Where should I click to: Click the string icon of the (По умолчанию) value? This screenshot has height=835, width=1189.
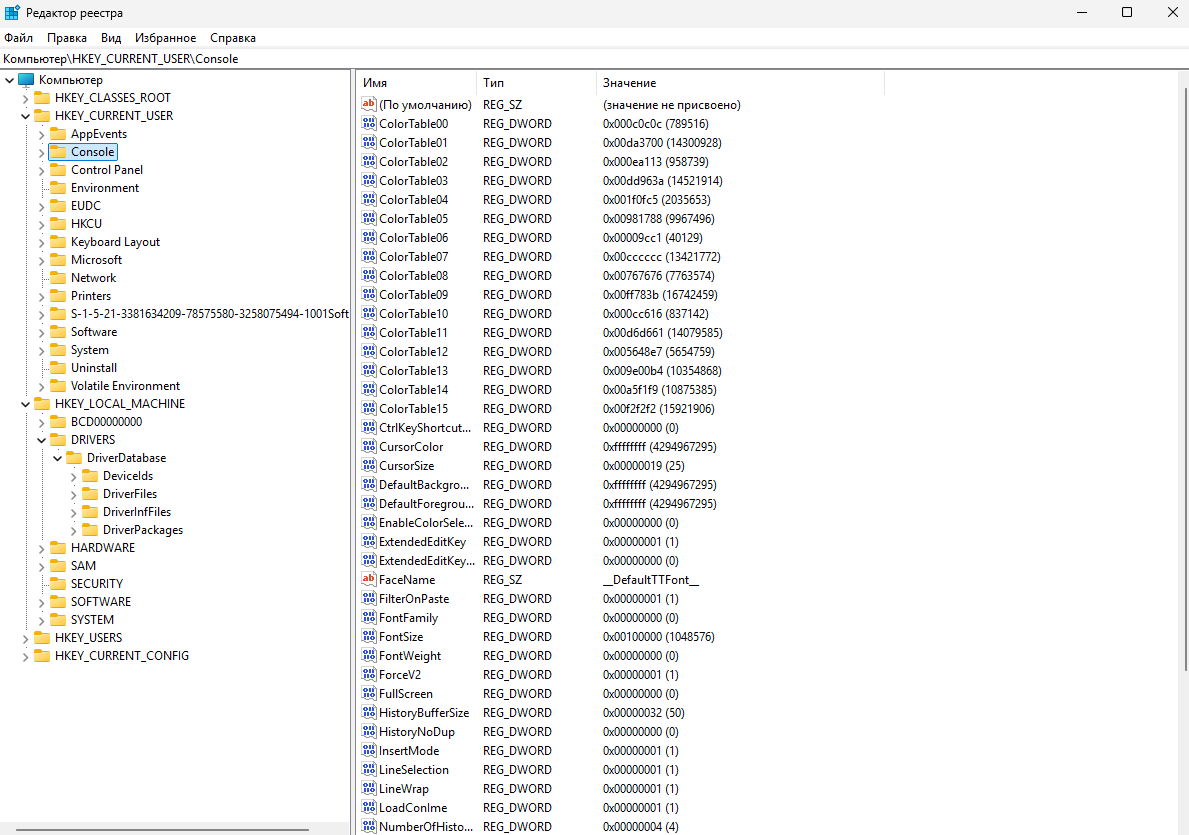pyautogui.click(x=369, y=105)
